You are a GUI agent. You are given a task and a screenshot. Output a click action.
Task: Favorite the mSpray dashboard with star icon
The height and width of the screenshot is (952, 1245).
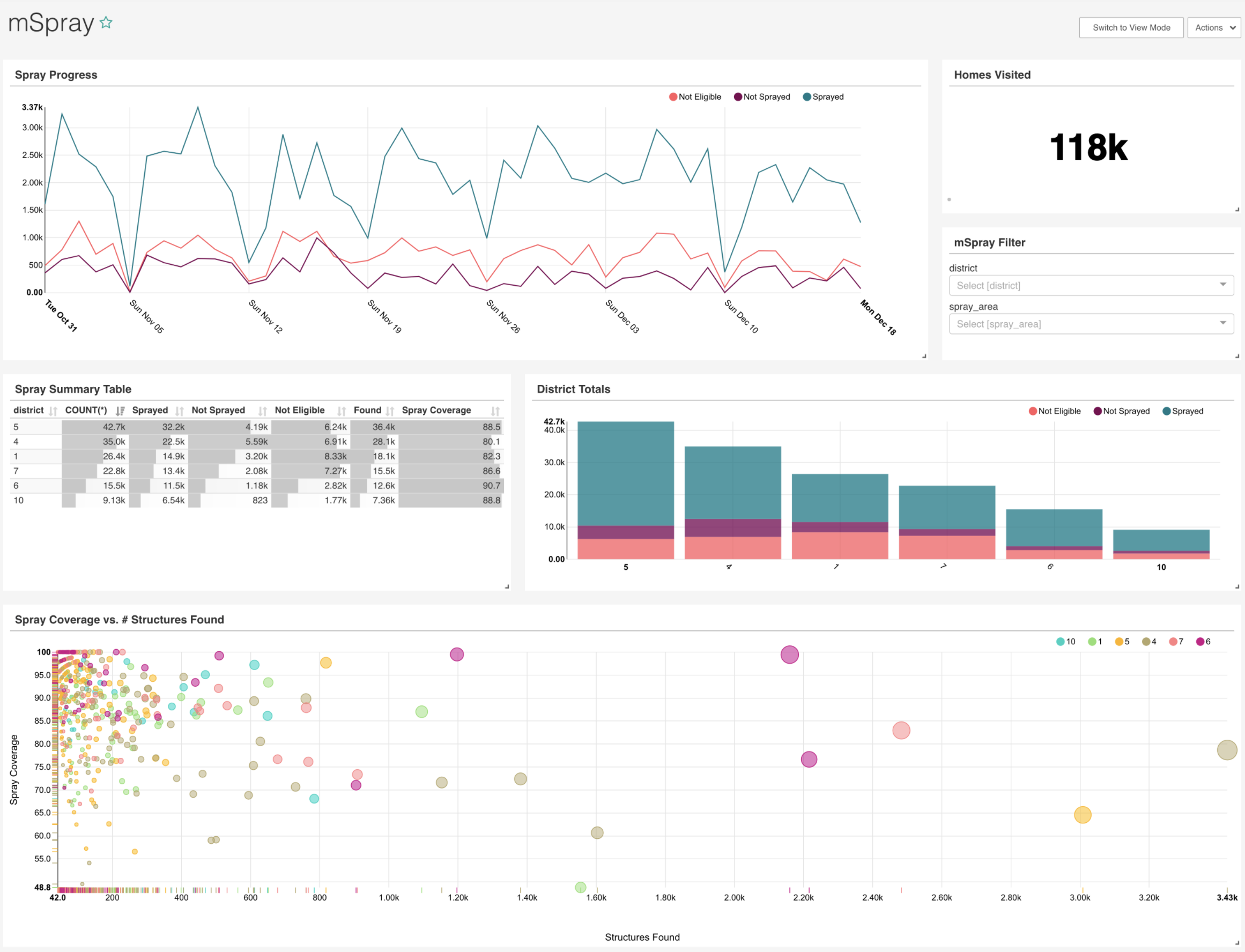point(106,23)
